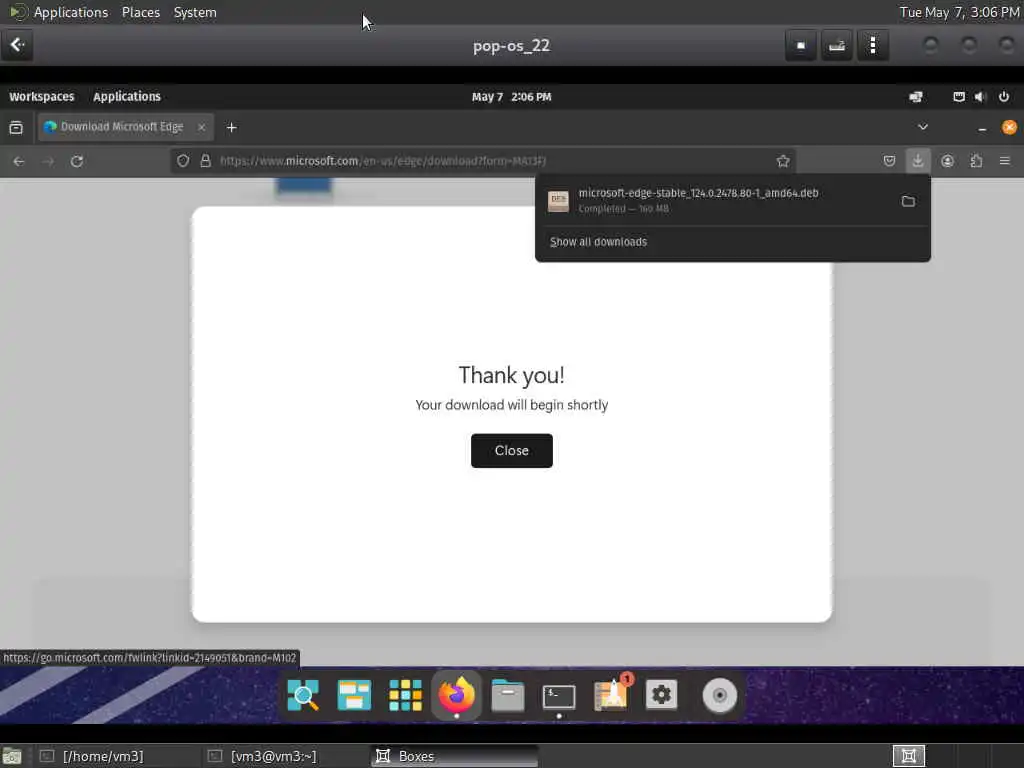Click the guest volume speaker icon

(x=980, y=97)
